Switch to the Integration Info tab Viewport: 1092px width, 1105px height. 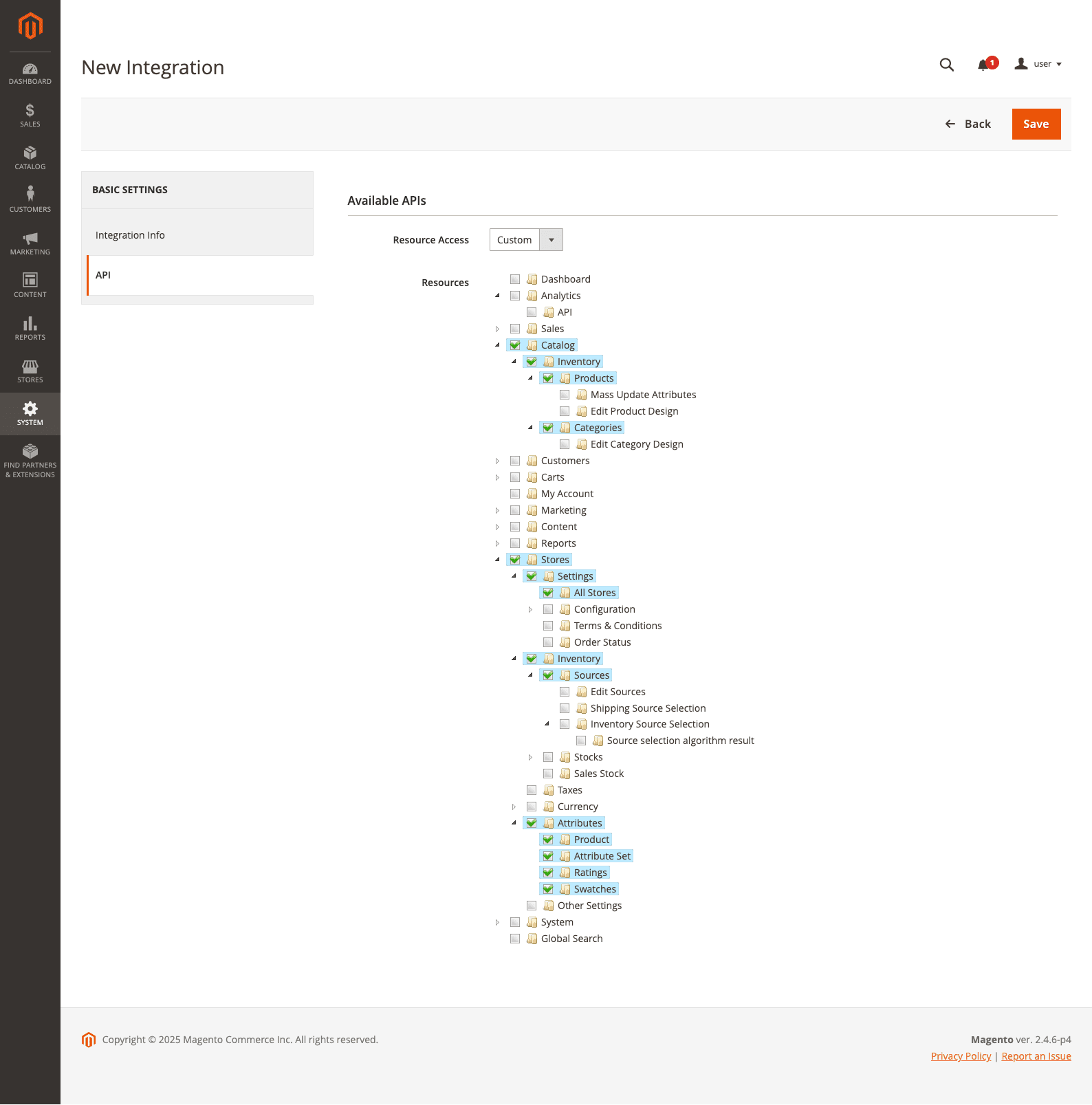pyautogui.click(x=130, y=235)
